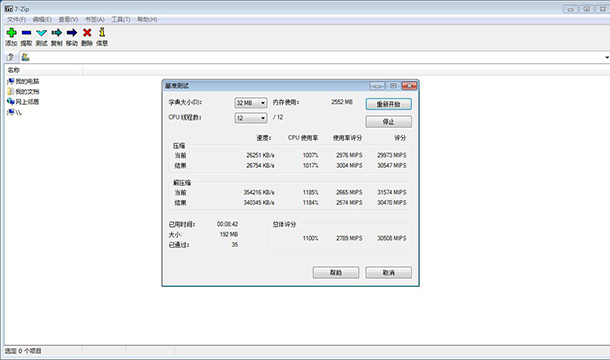Click the Move arrow toolbar icon
610x360 pixels.
[72, 33]
